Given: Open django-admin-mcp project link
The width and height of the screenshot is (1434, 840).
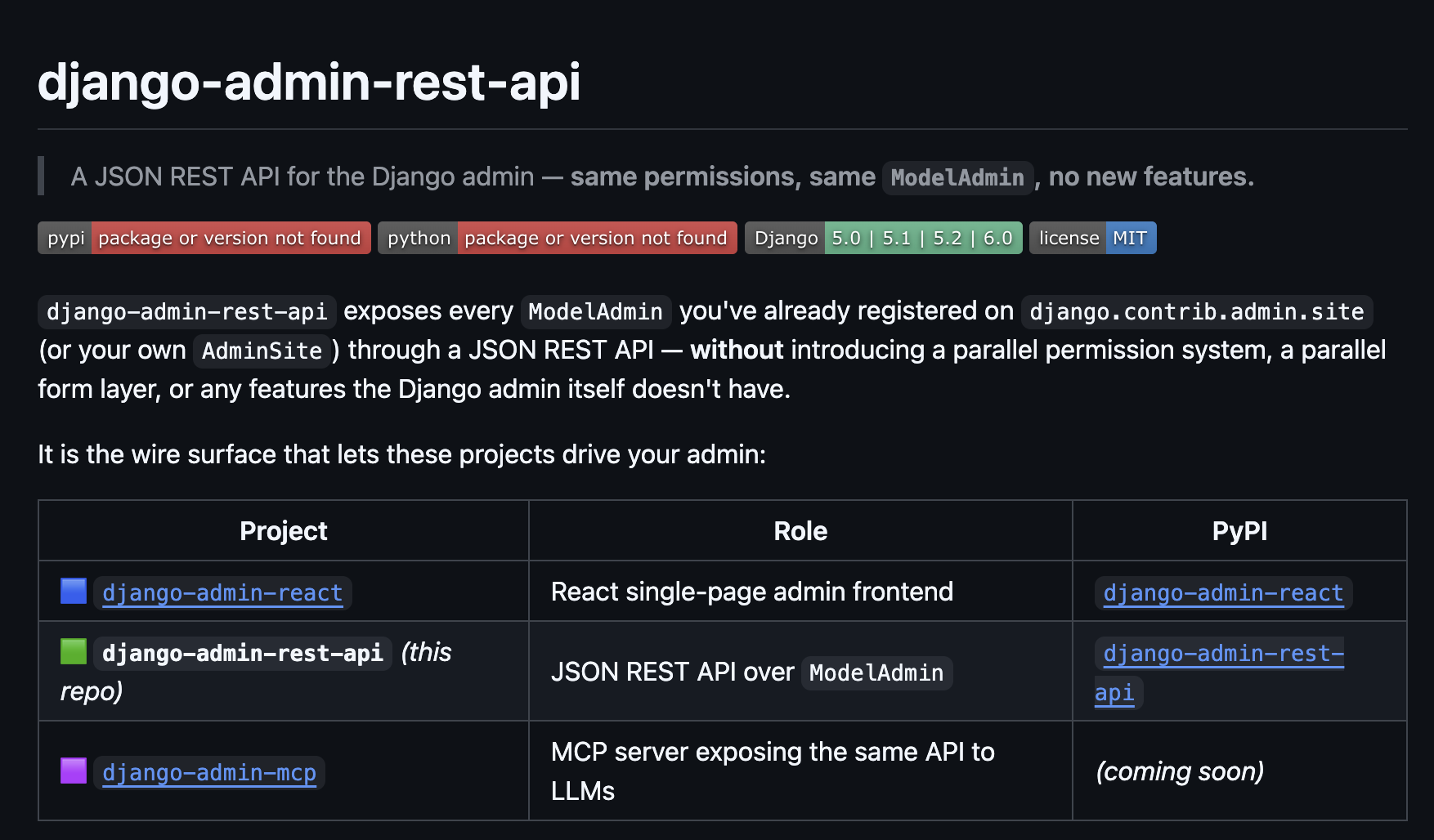Looking at the screenshot, I should point(209,772).
